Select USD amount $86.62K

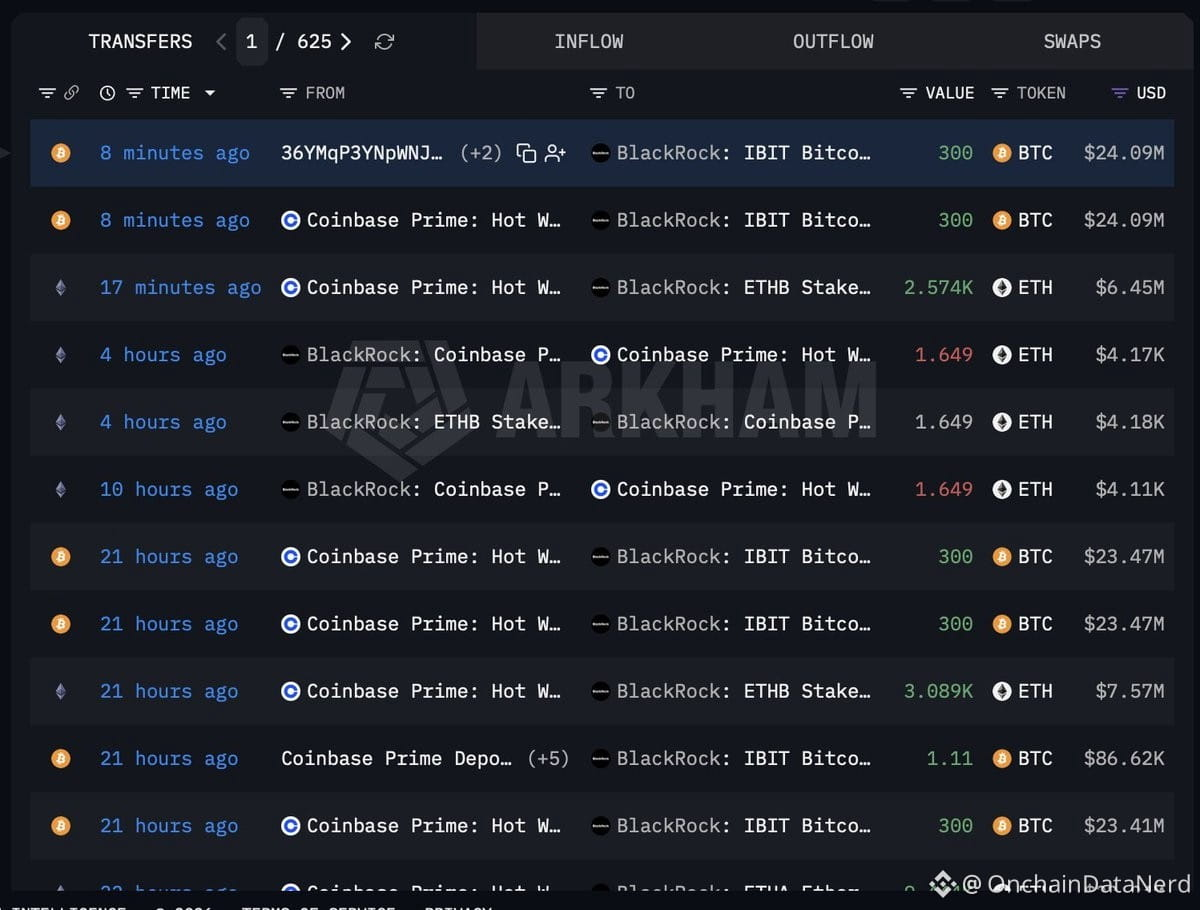(1124, 759)
